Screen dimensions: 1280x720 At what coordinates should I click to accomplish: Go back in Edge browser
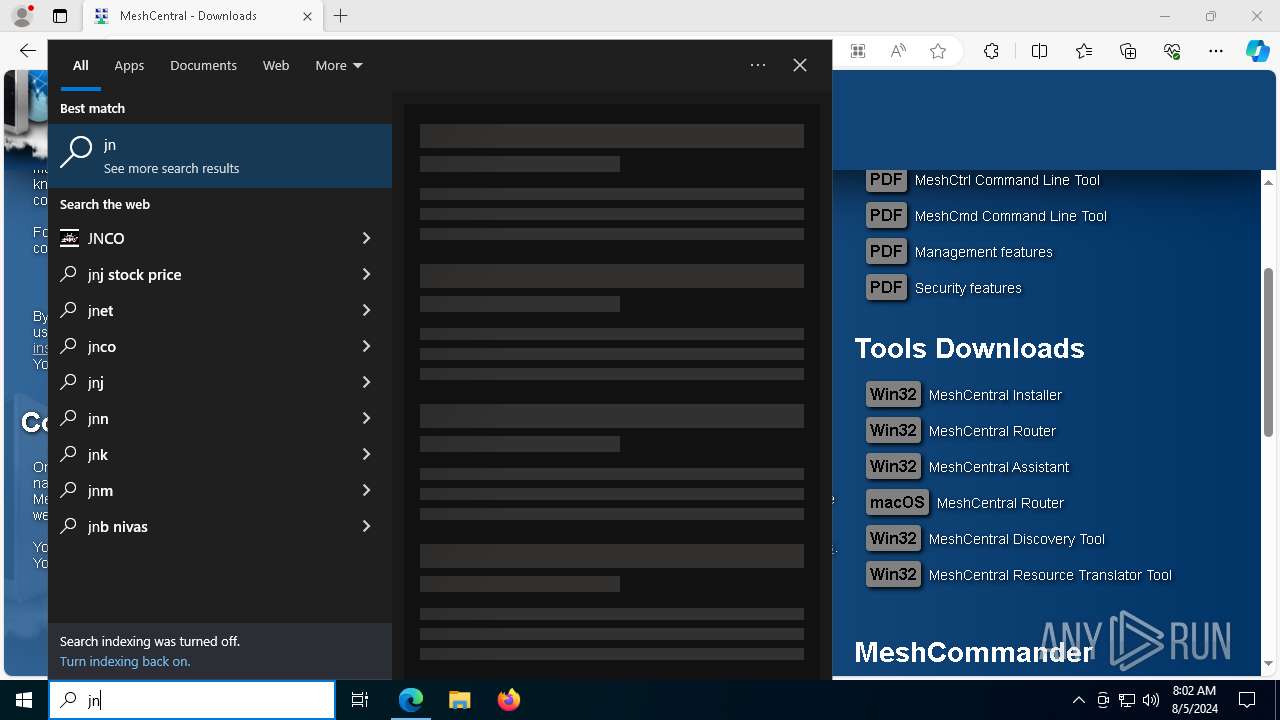(x=27, y=51)
